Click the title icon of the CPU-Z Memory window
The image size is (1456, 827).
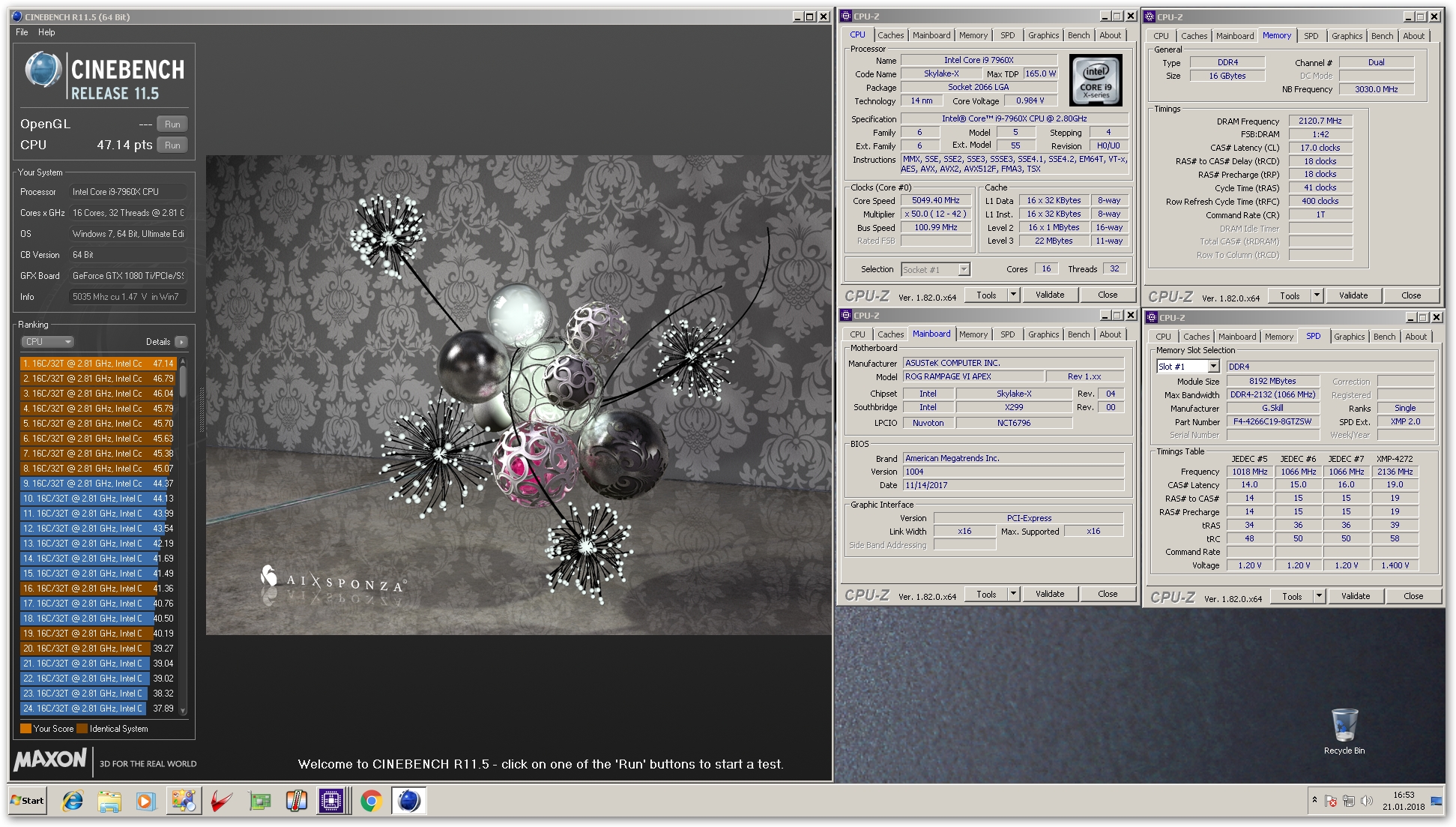(1150, 16)
